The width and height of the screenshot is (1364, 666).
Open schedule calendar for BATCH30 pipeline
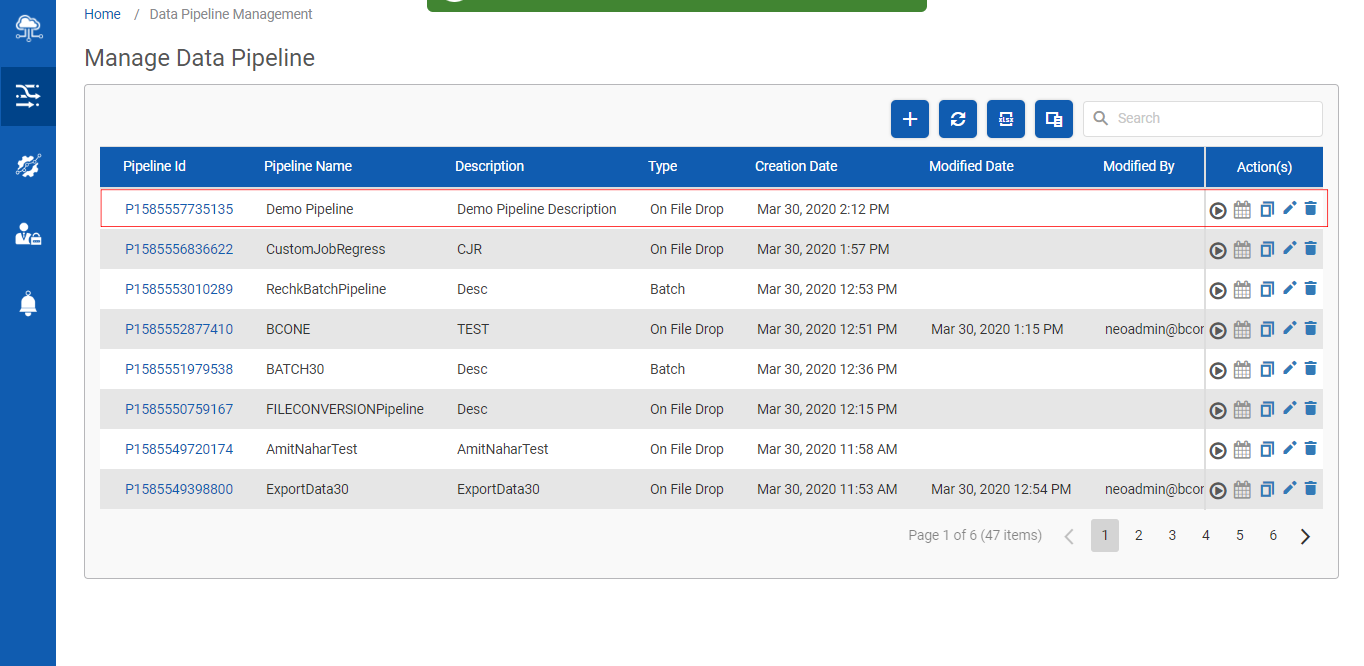1242,370
